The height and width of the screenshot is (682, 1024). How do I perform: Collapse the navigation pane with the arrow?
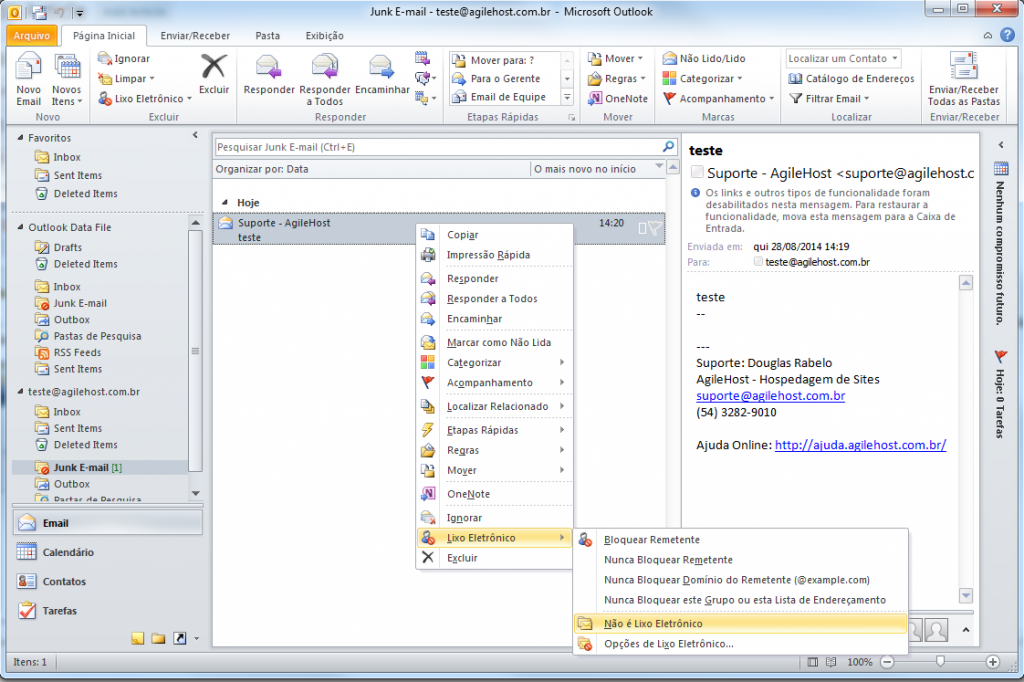[x=195, y=135]
